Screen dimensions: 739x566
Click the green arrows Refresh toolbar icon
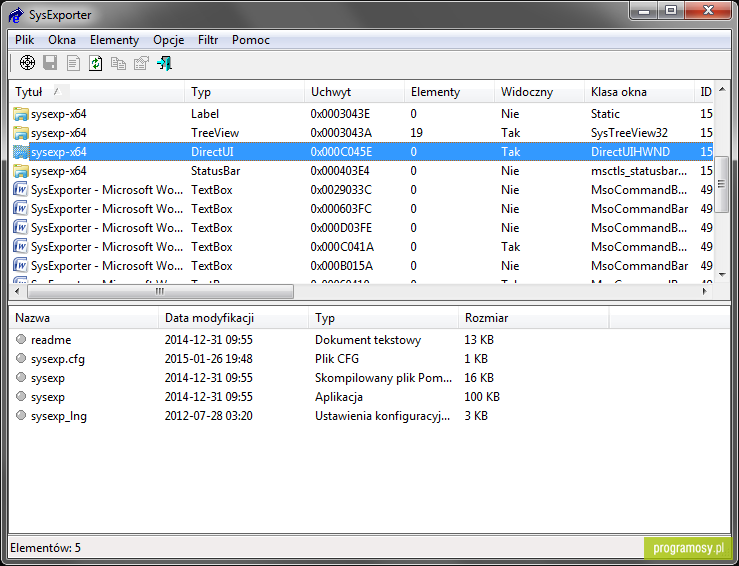(x=96, y=63)
